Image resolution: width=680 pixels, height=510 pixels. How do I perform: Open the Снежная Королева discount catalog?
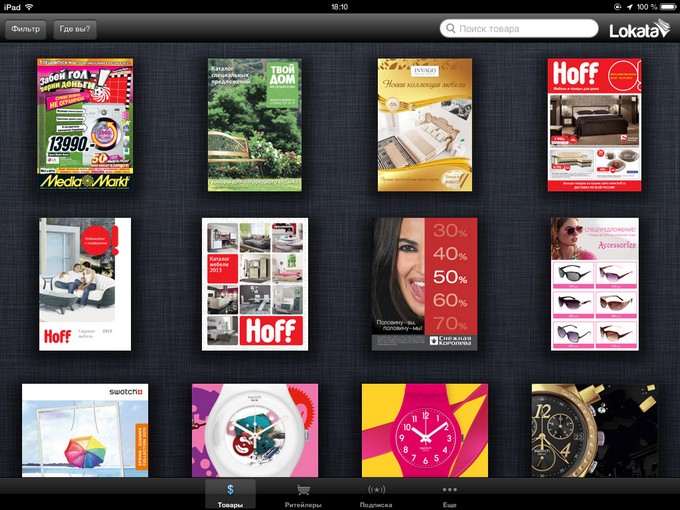[425, 284]
